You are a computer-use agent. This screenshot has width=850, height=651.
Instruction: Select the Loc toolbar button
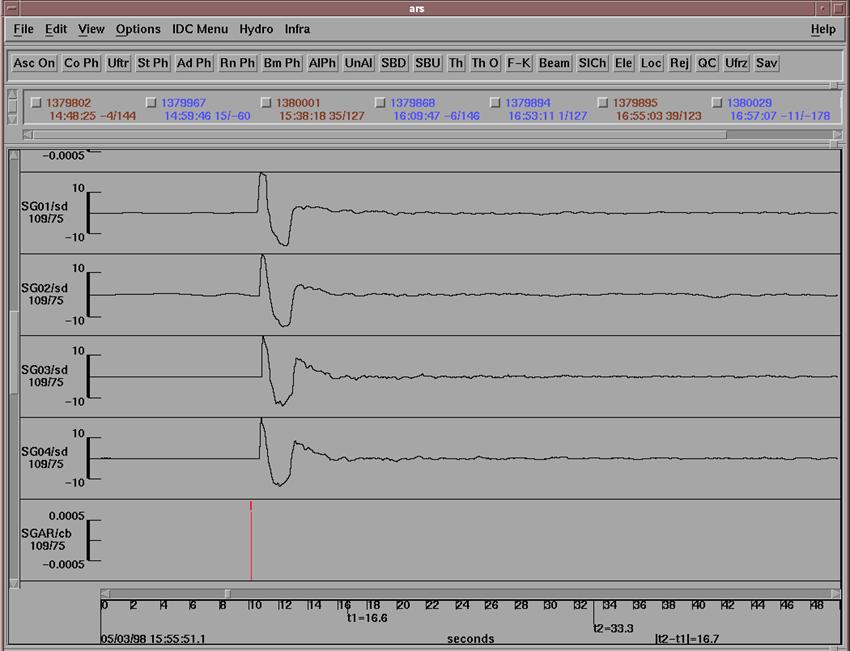[651, 63]
